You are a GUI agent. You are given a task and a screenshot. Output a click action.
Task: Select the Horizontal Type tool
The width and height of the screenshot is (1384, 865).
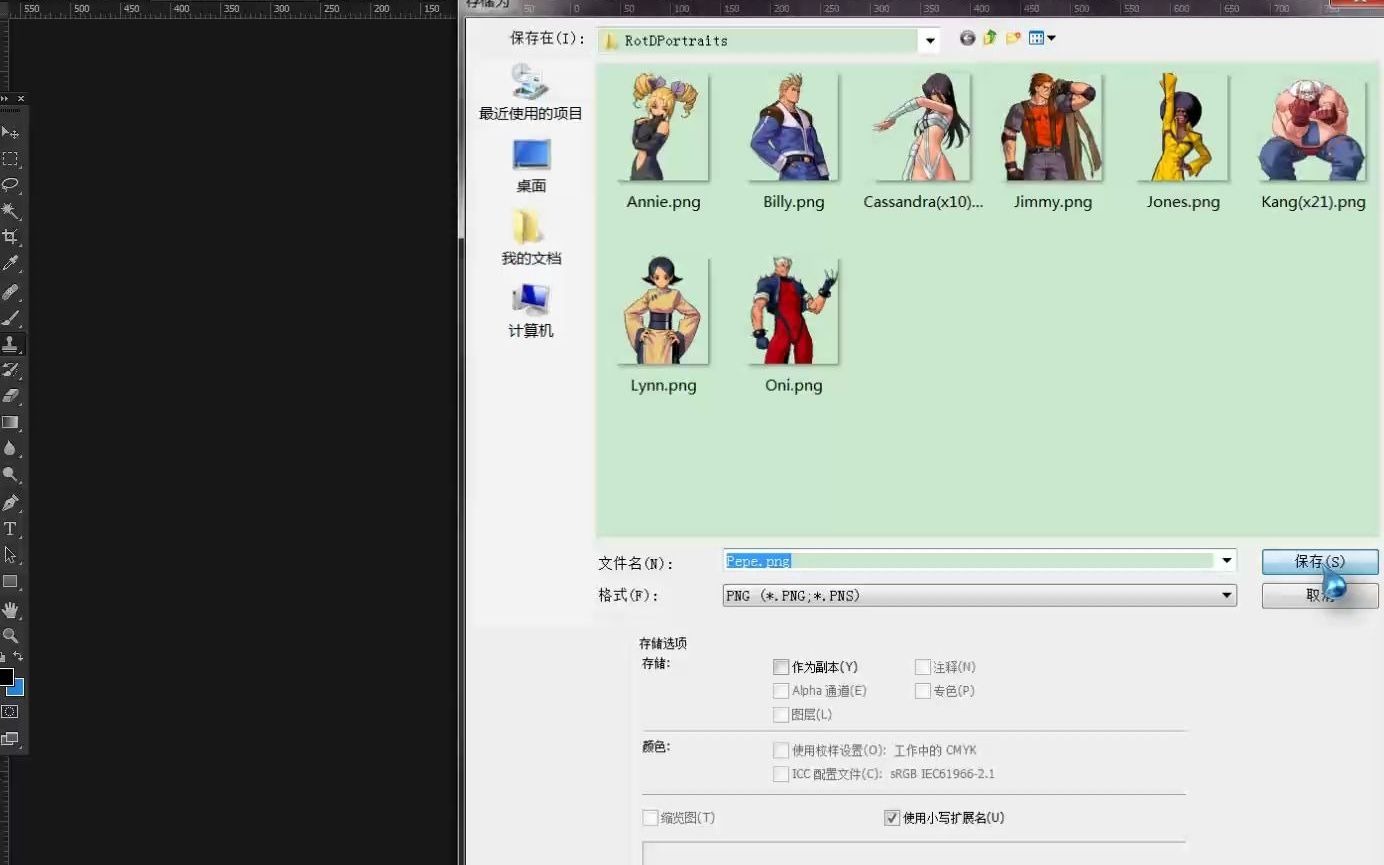pyautogui.click(x=11, y=529)
